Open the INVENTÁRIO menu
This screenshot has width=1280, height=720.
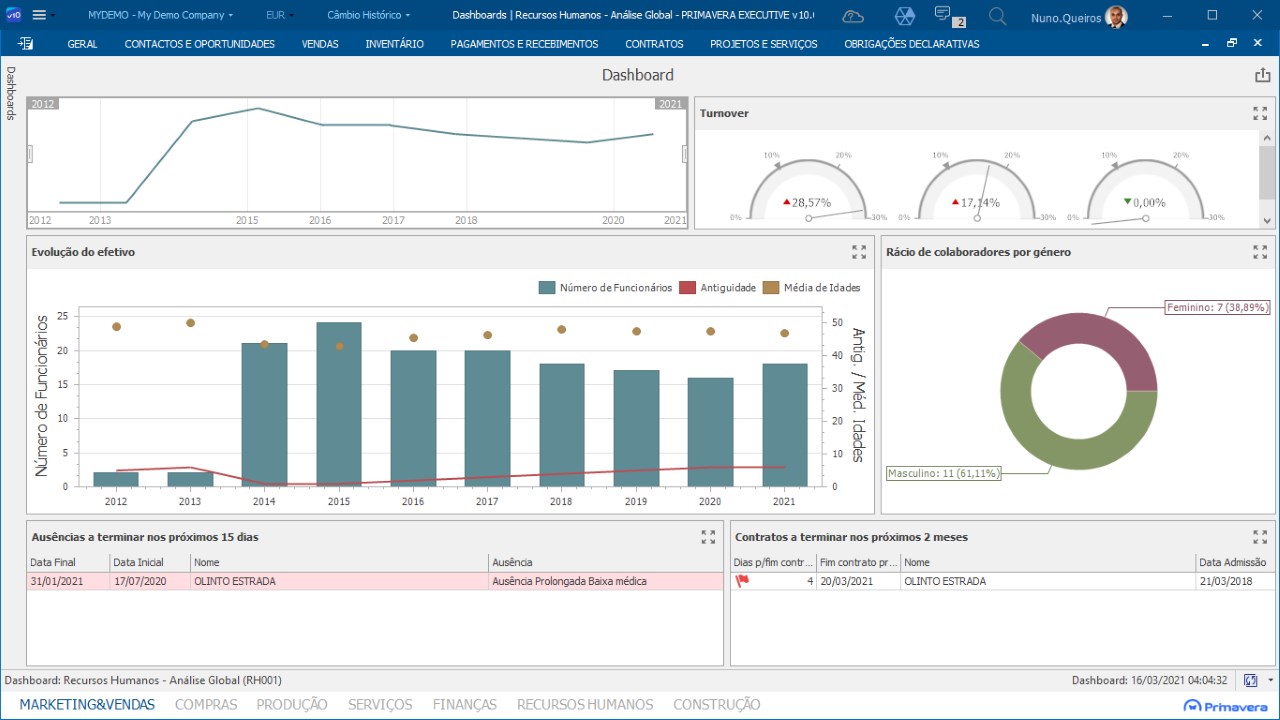[394, 44]
